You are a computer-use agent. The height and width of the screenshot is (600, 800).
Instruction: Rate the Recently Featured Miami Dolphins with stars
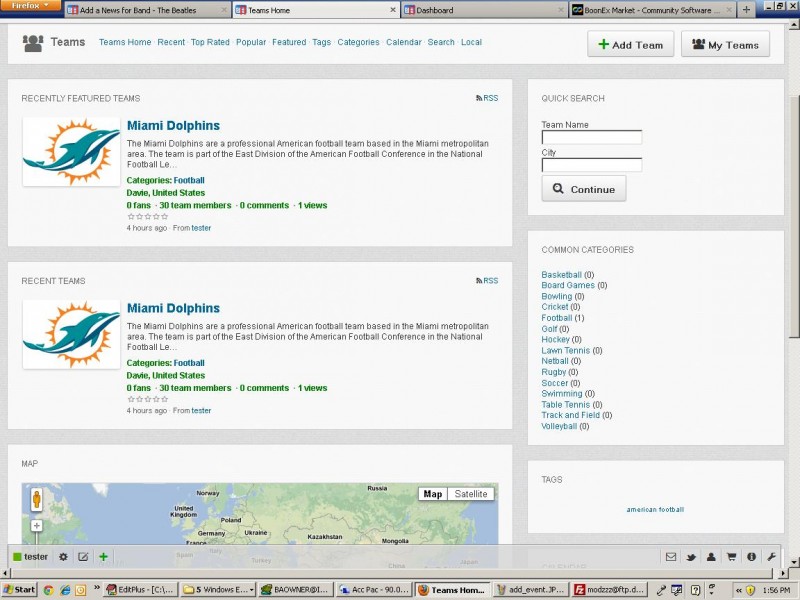[147, 217]
